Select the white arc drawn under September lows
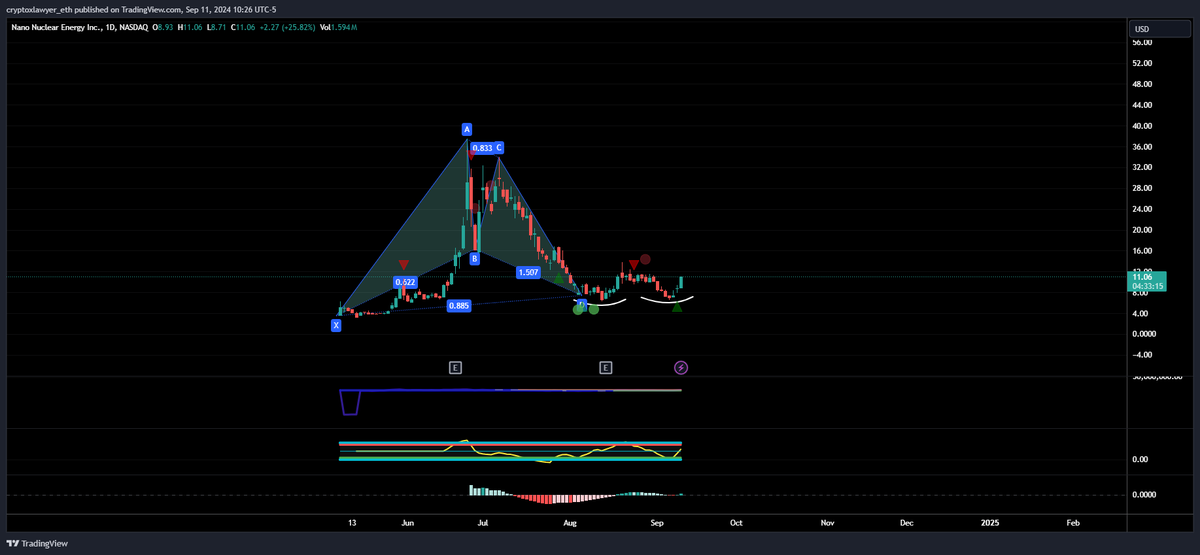The height and width of the screenshot is (555, 1200). 667,299
